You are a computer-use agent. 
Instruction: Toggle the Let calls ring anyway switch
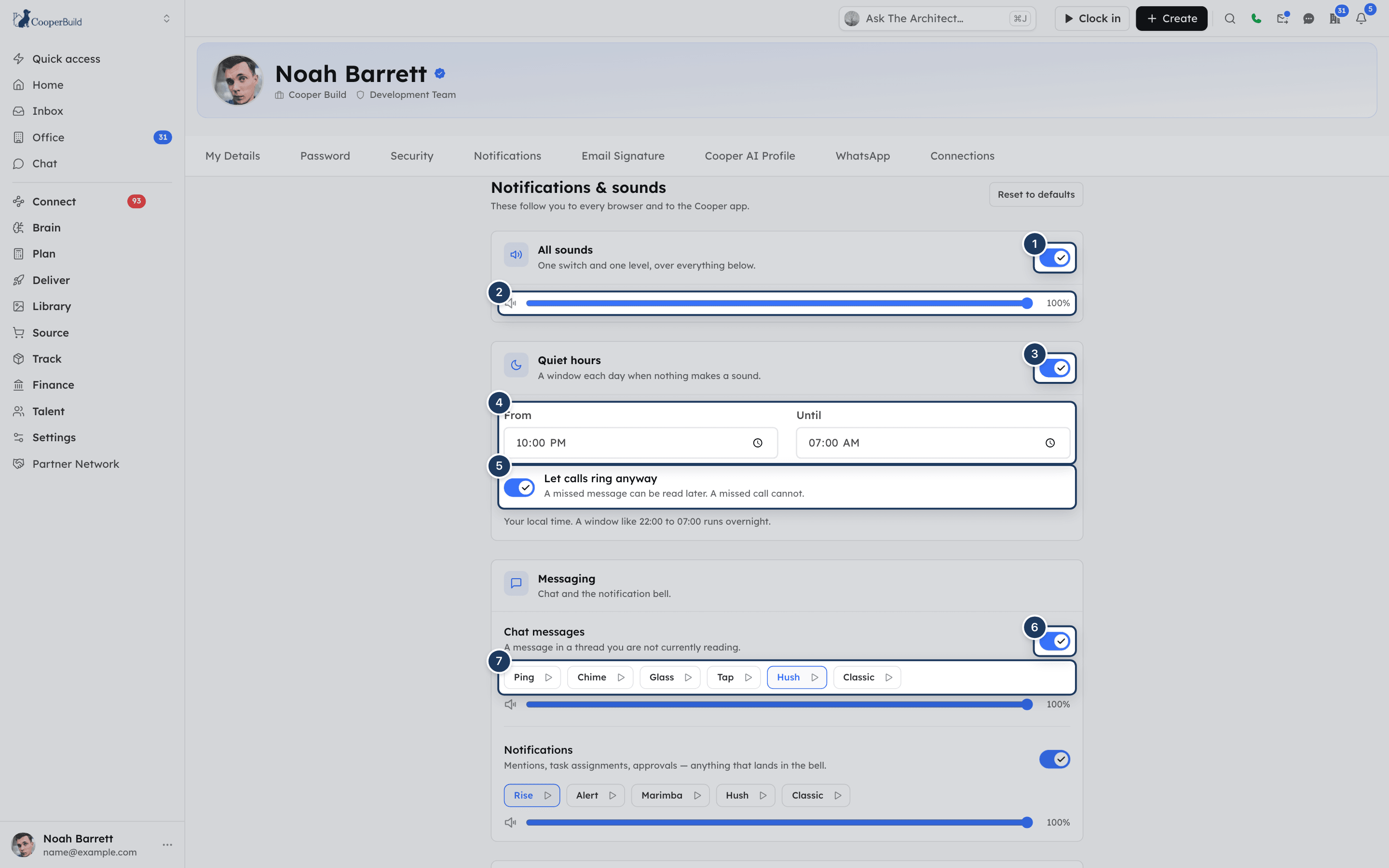coord(519,488)
